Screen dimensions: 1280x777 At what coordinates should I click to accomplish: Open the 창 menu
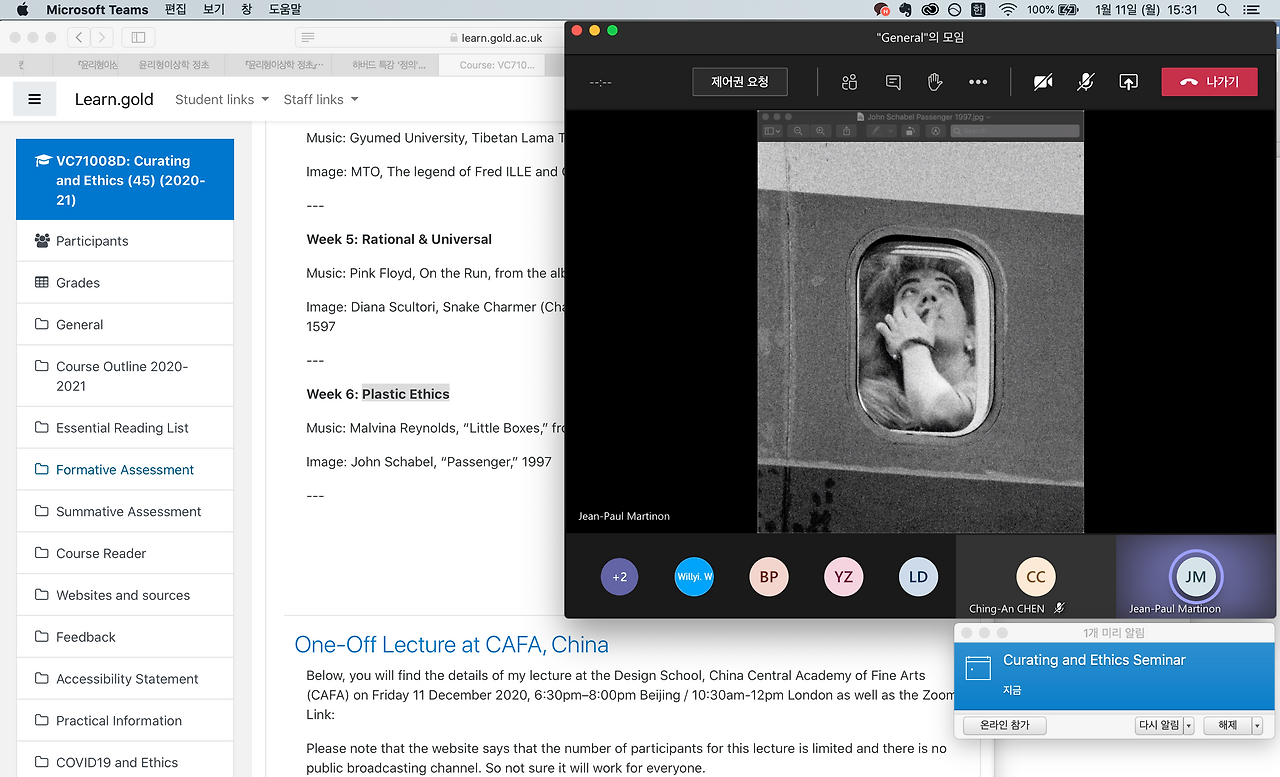pos(247,10)
